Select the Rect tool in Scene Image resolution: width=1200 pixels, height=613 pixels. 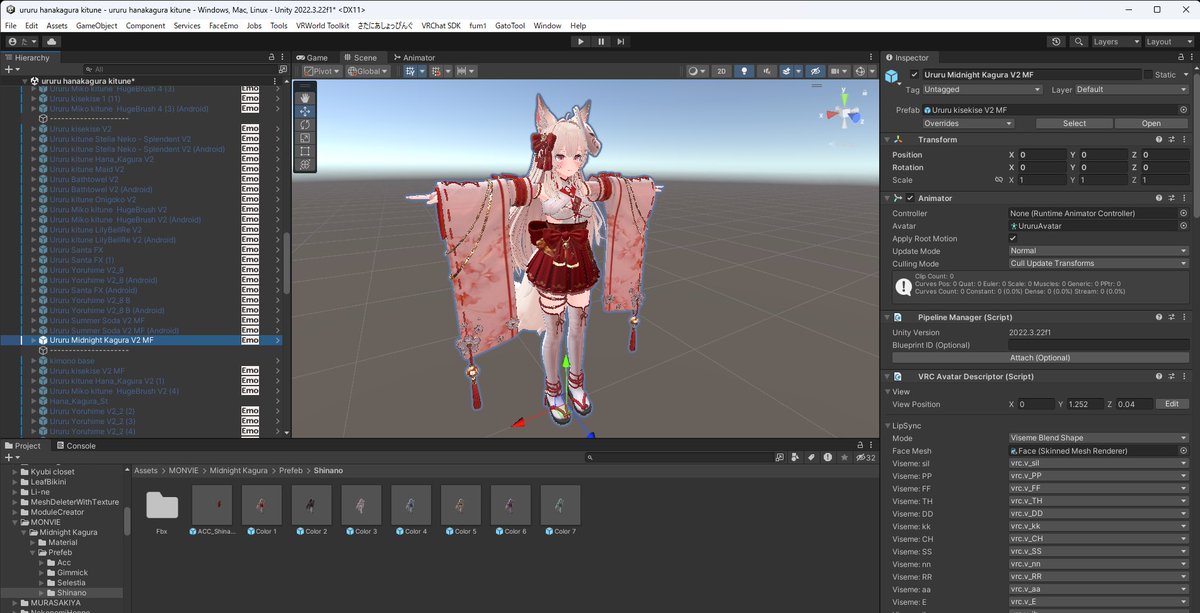point(305,151)
